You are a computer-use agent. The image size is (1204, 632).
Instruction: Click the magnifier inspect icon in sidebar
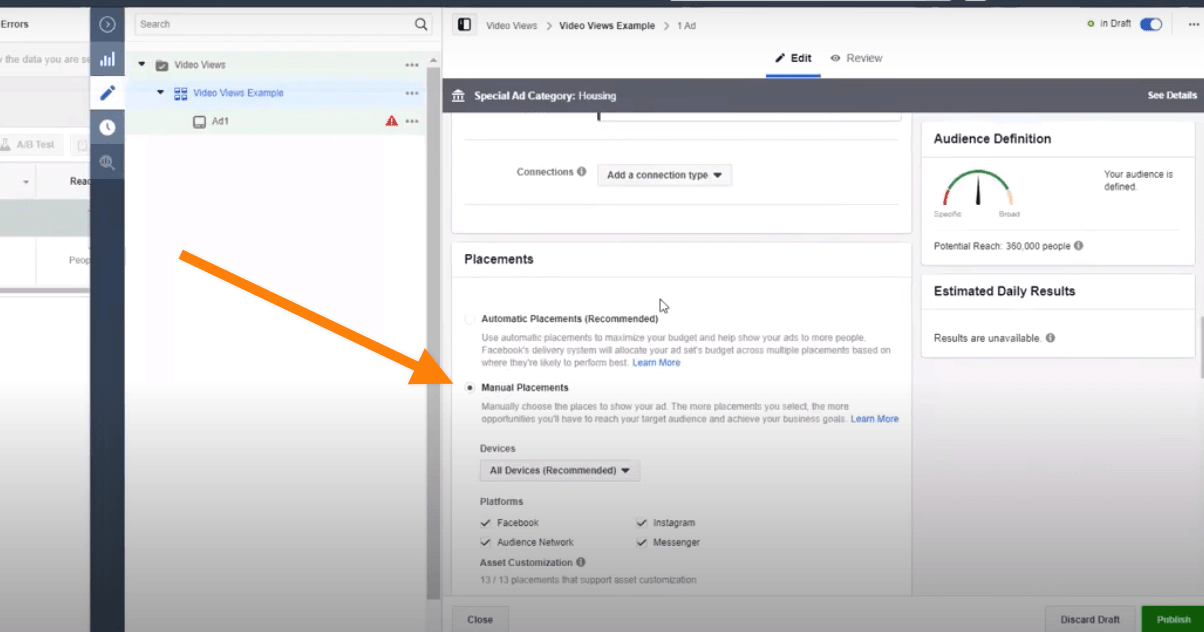[x=107, y=162]
